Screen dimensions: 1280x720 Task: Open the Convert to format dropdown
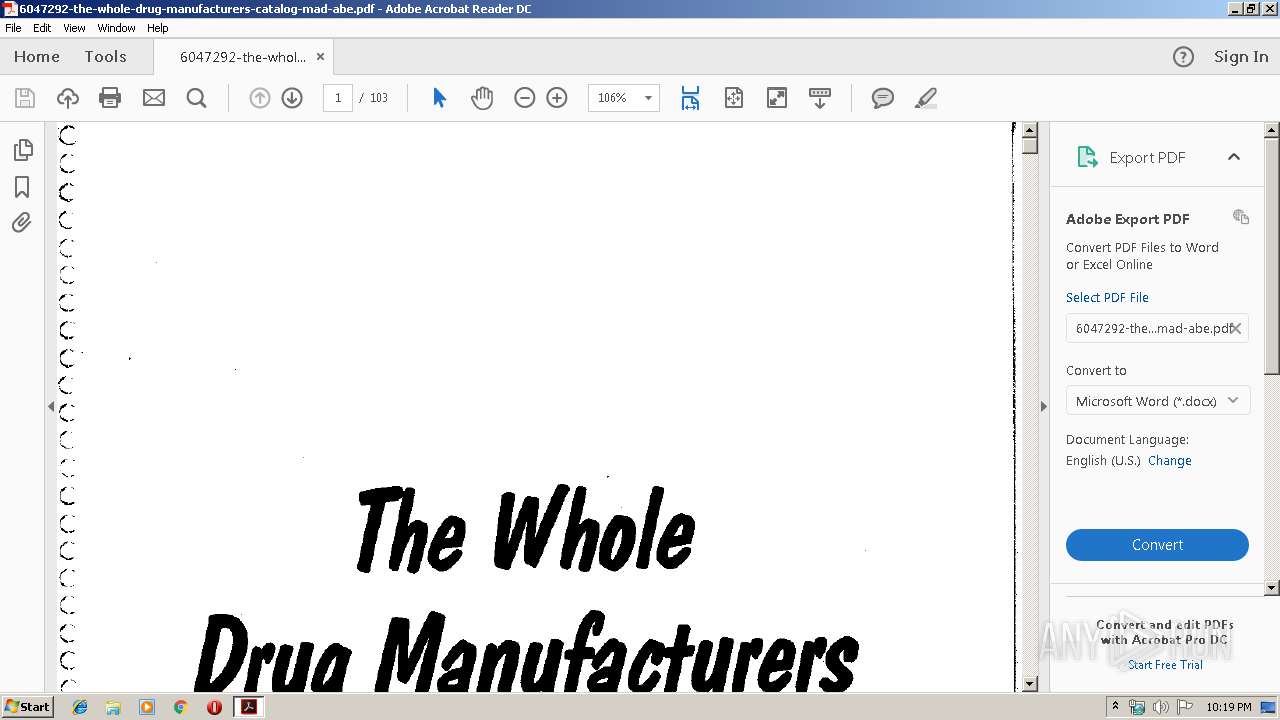[1158, 401]
